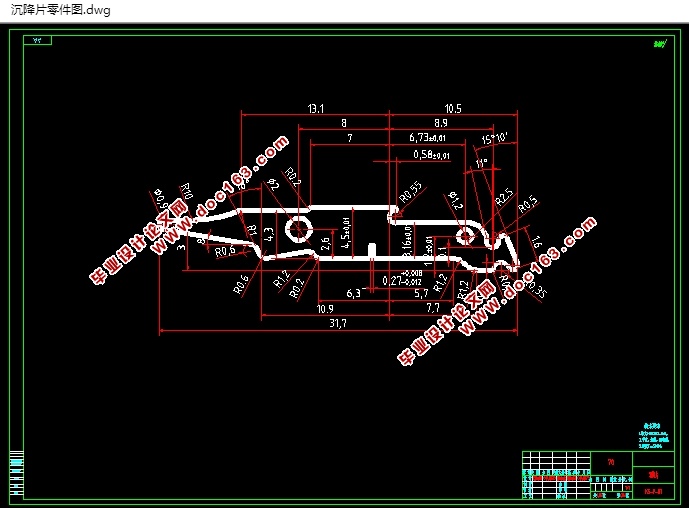Select the 6.73±0.01 tolerance dimension
Image resolution: width=689 pixels, height=508 pixels.
point(428,137)
